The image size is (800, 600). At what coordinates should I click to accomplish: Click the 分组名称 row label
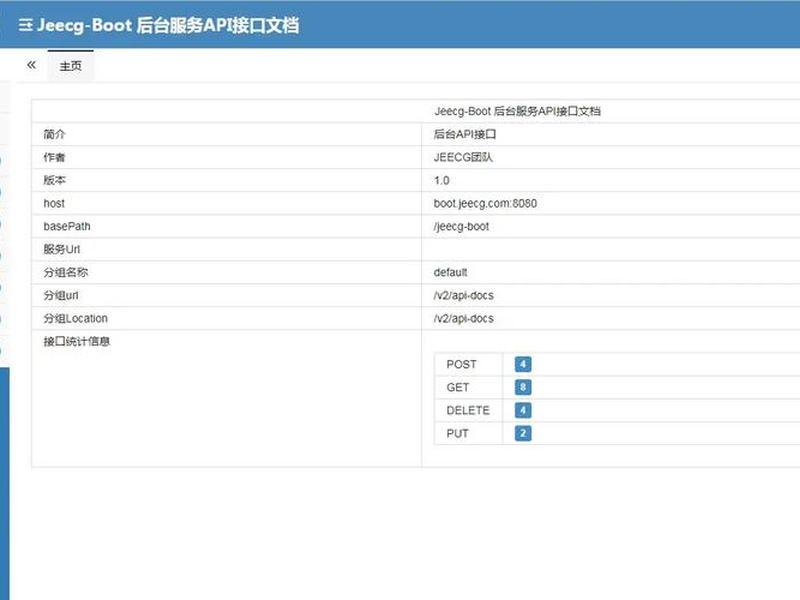click(66, 272)
